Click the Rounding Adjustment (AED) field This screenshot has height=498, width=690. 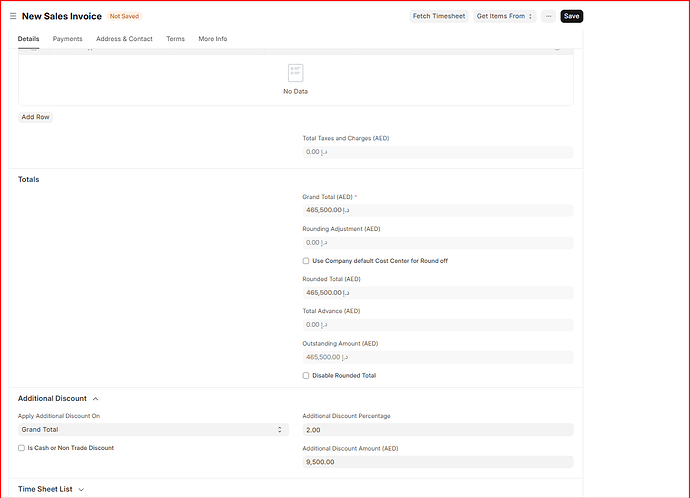pyautogui.click(x=438, y=243)
